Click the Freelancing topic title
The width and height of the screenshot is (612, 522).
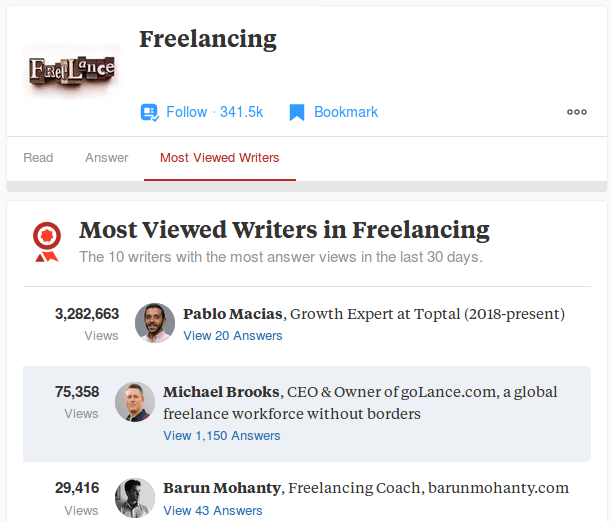[208, 40]
